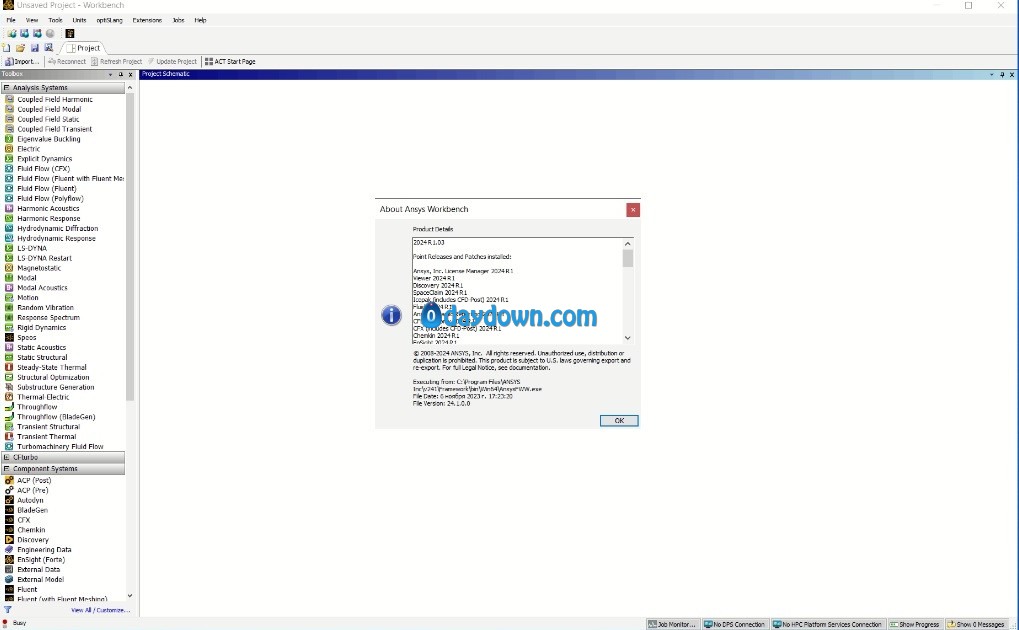Image resolution: width=1019 pixels, height=630 pixels.
Task: Click View All / Customize link
Action: [x=100, y=610]
